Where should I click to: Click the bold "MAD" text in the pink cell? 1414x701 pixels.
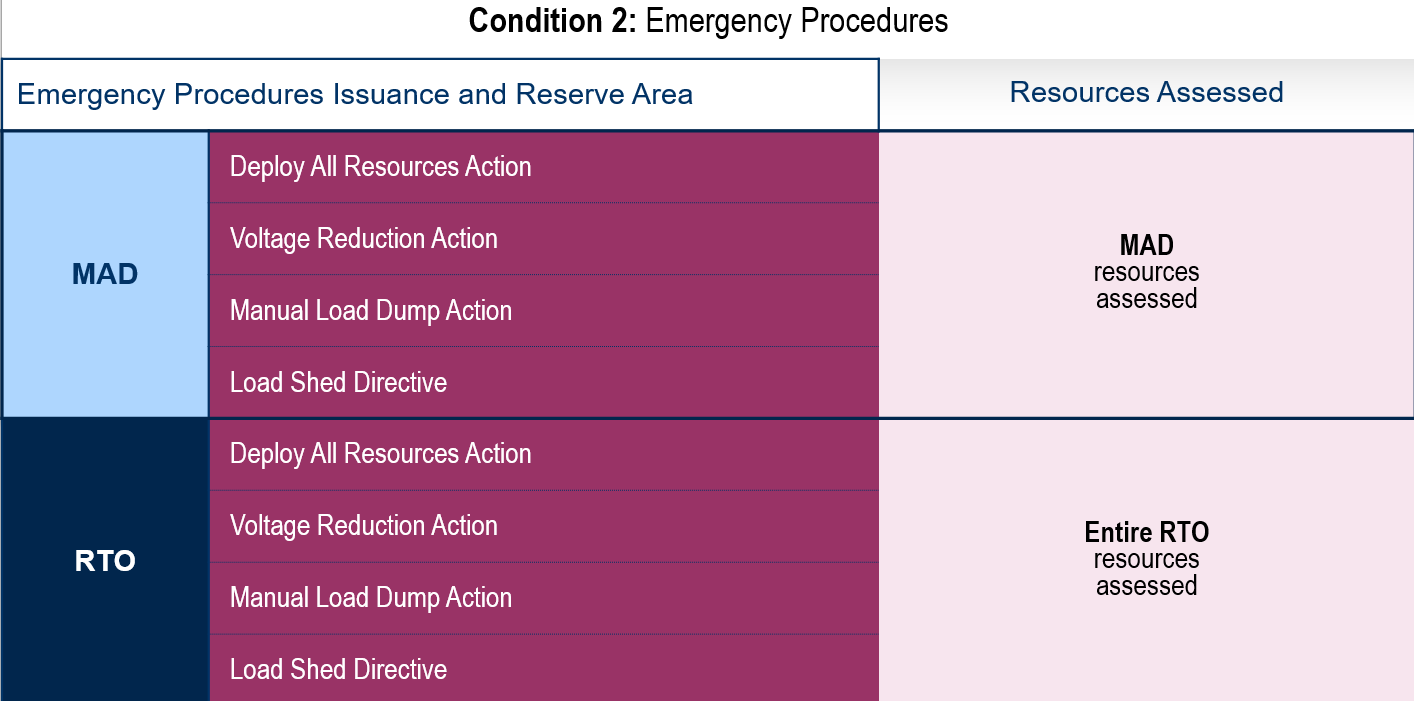pos(1146,245)
